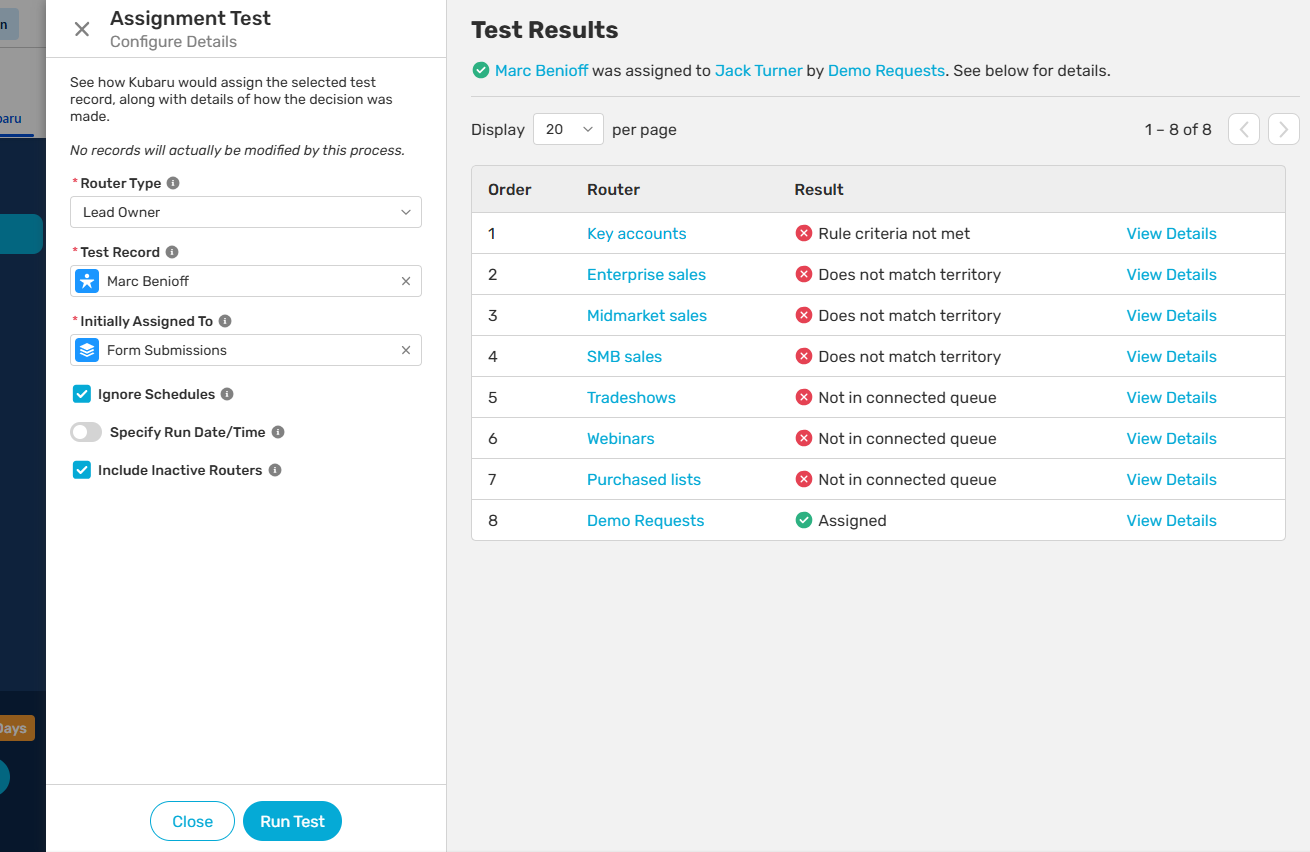Uncheck Include Inactive Routers checkbox

point(82,470)
